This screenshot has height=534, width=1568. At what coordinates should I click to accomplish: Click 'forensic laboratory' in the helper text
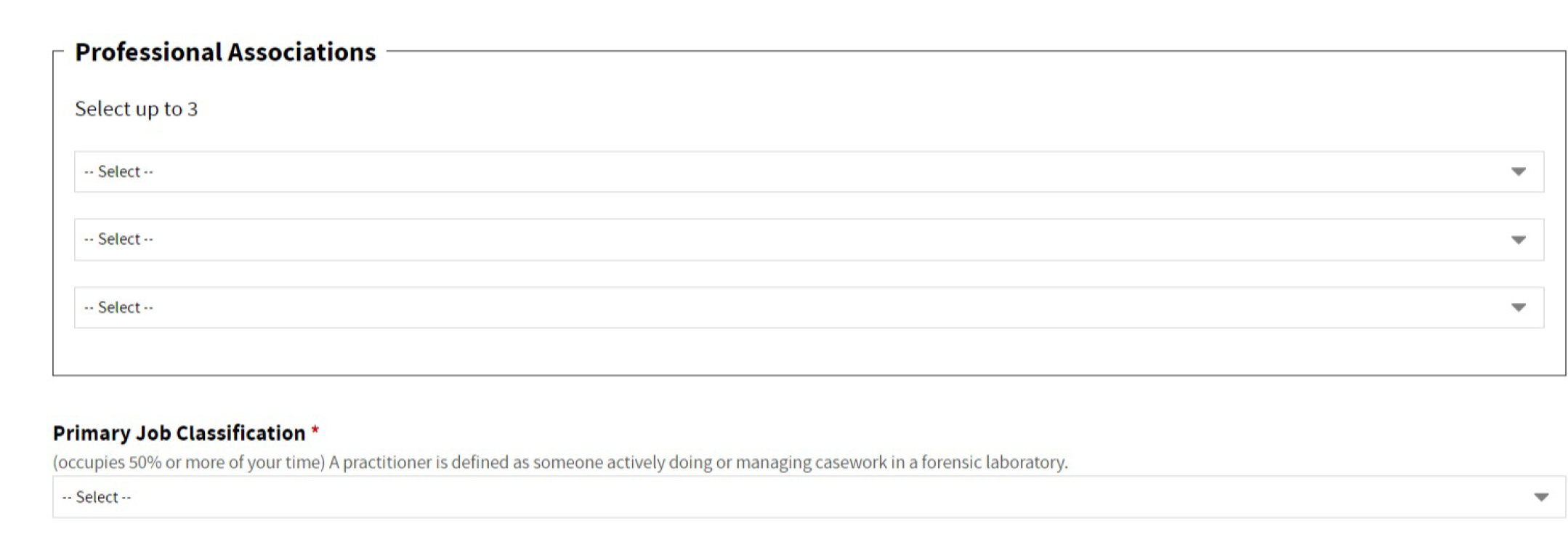coord(993,463)
